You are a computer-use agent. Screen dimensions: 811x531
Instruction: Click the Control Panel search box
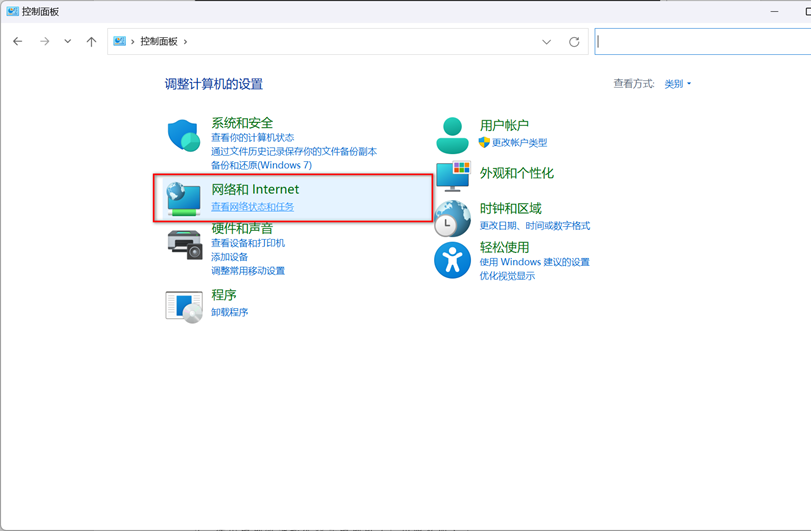(702, 42)
